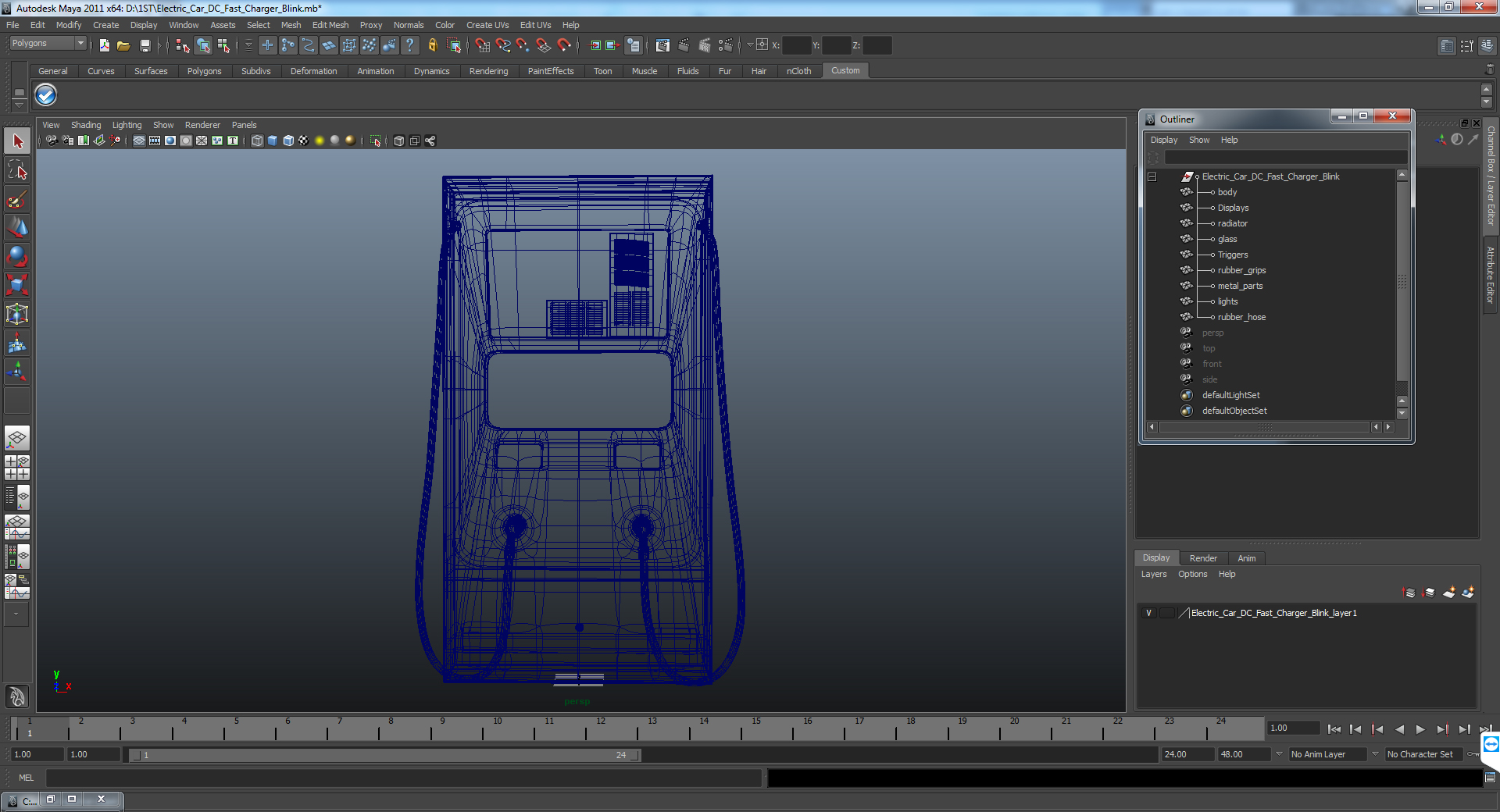The image size is (1500, 812).
Task: Enable textured display checker icon
Action: [304, 141]
